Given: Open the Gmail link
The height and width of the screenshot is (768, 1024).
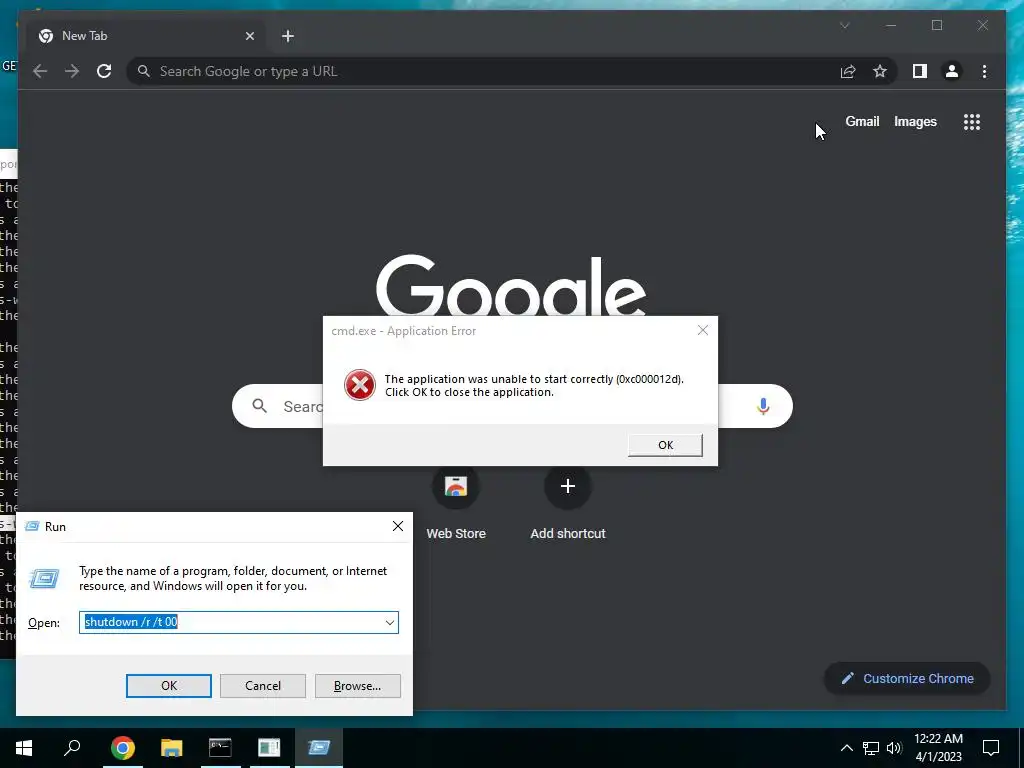Looking at the screenshot, I should 862,121.
